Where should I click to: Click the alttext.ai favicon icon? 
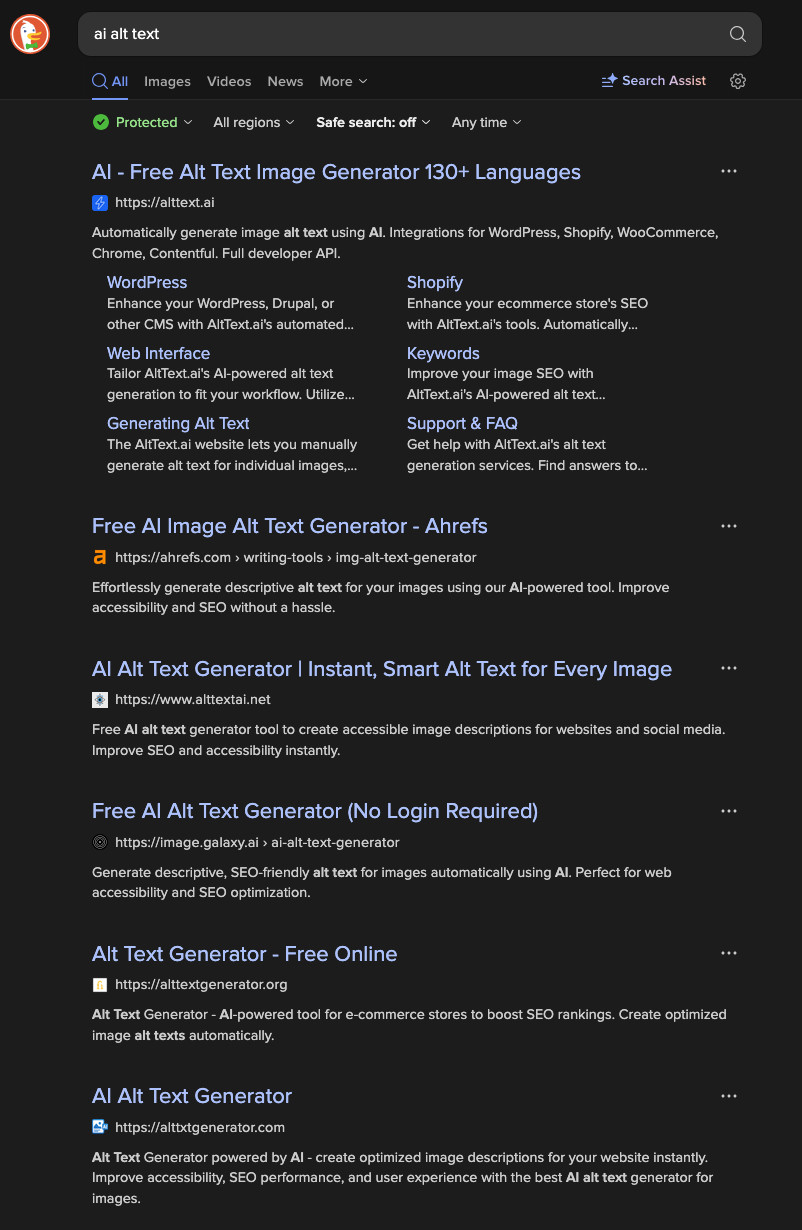click(x=100, y=203)
